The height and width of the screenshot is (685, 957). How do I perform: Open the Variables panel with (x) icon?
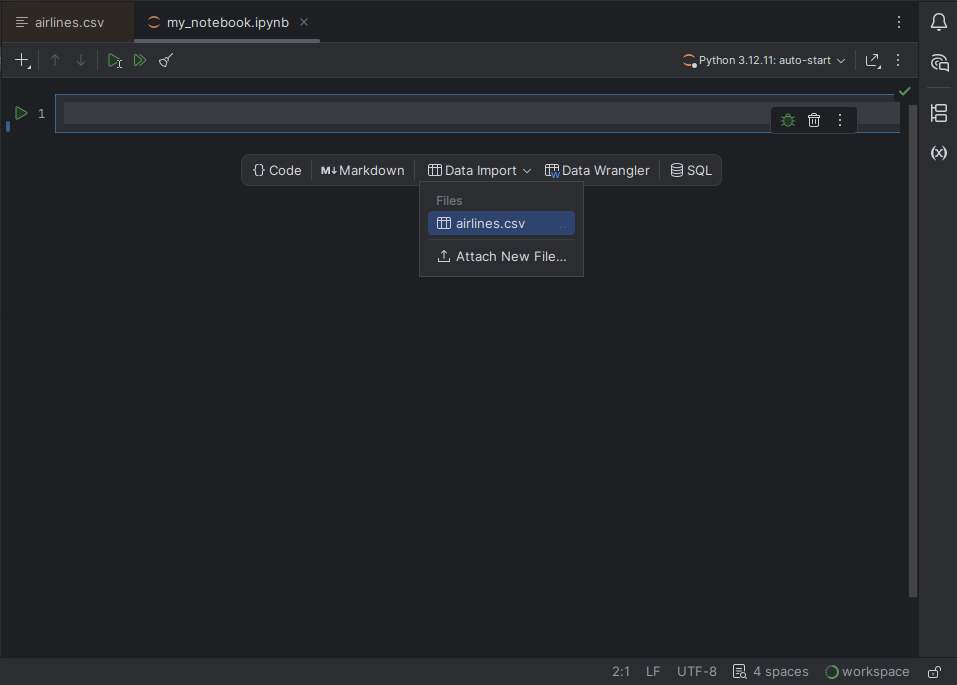point(938,153)
